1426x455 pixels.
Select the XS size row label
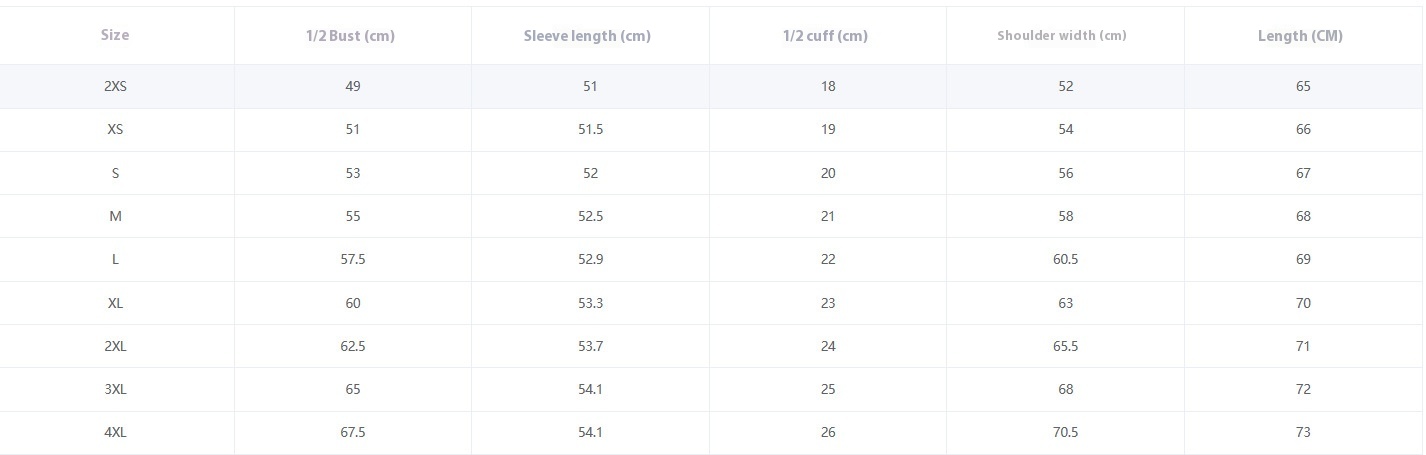115,129
